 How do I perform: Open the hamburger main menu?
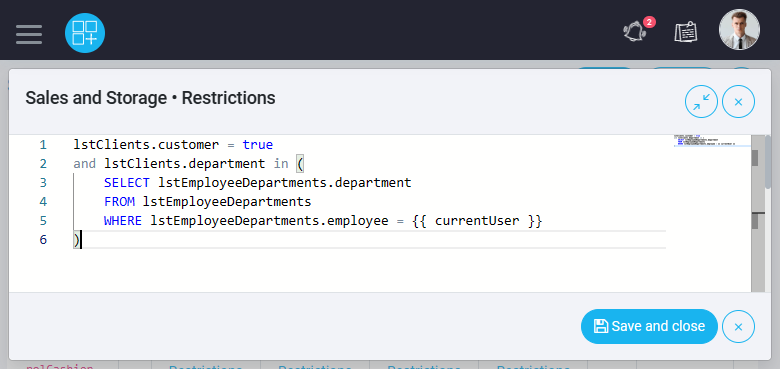coord(29,34)
